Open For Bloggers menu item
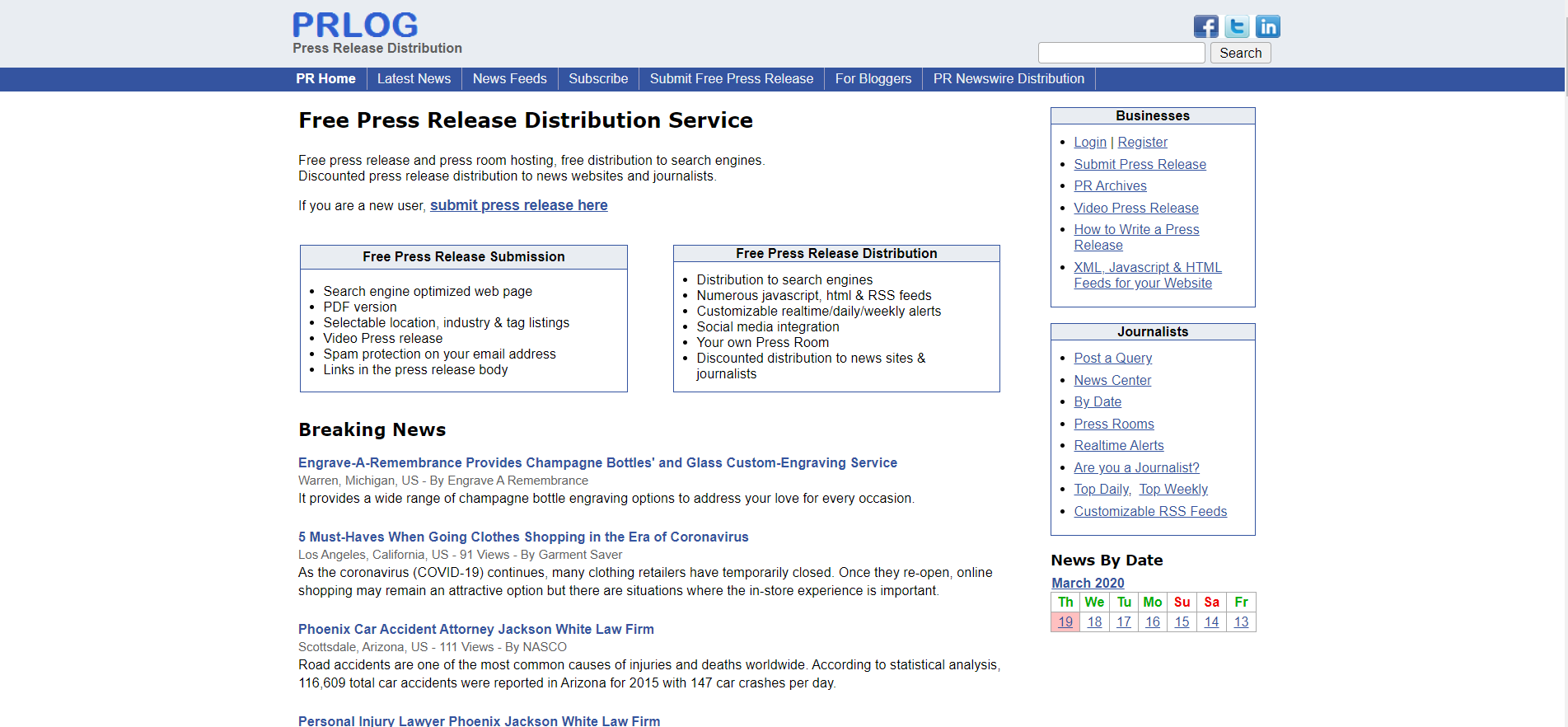This screenshot has height=727, width=1568. [x=873, y=78]
